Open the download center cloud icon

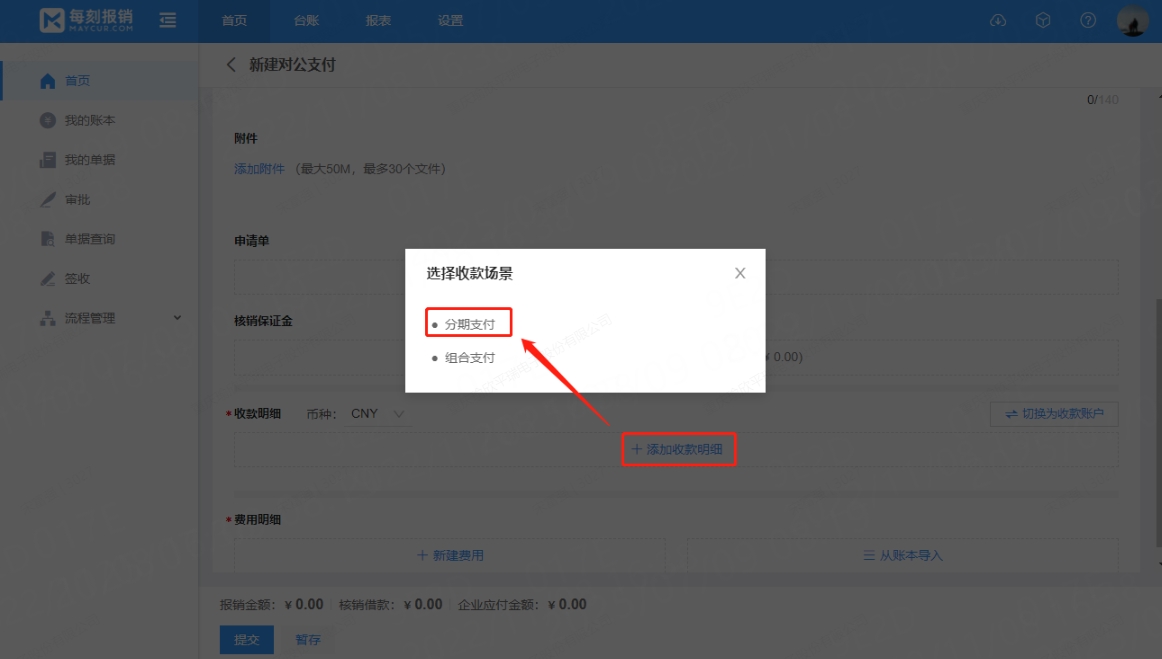coord(998,20)
